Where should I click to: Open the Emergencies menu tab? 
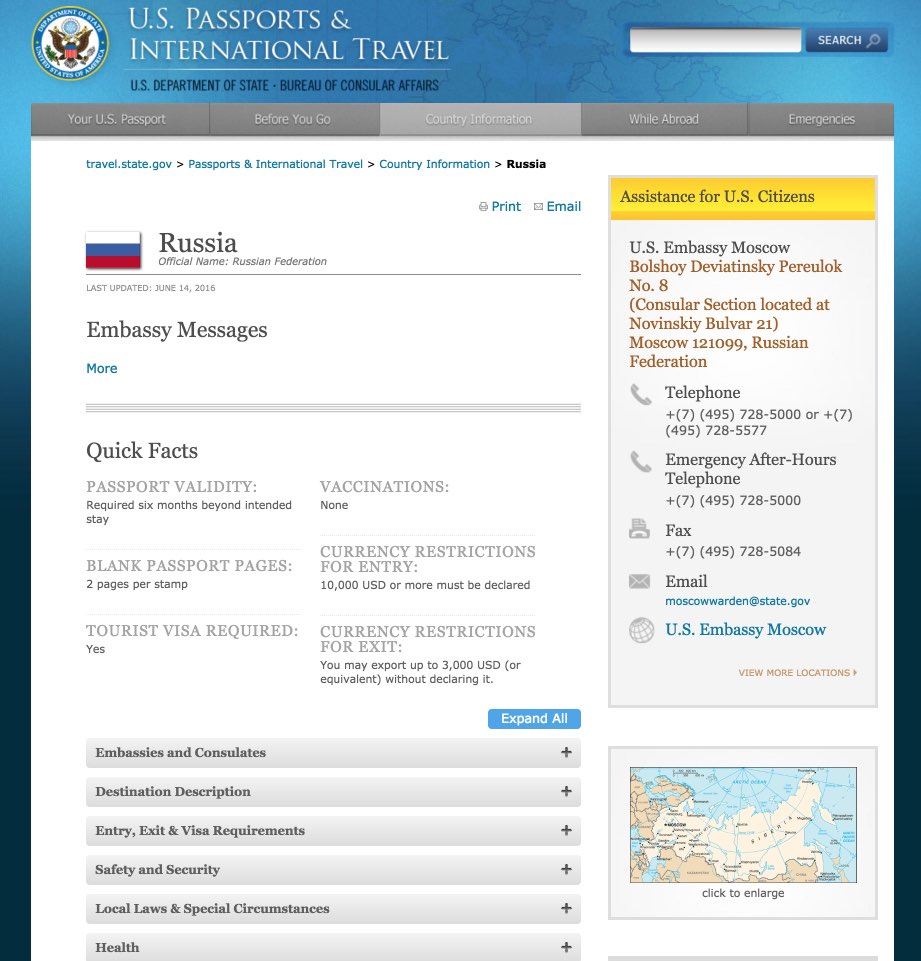coord(821,120)
